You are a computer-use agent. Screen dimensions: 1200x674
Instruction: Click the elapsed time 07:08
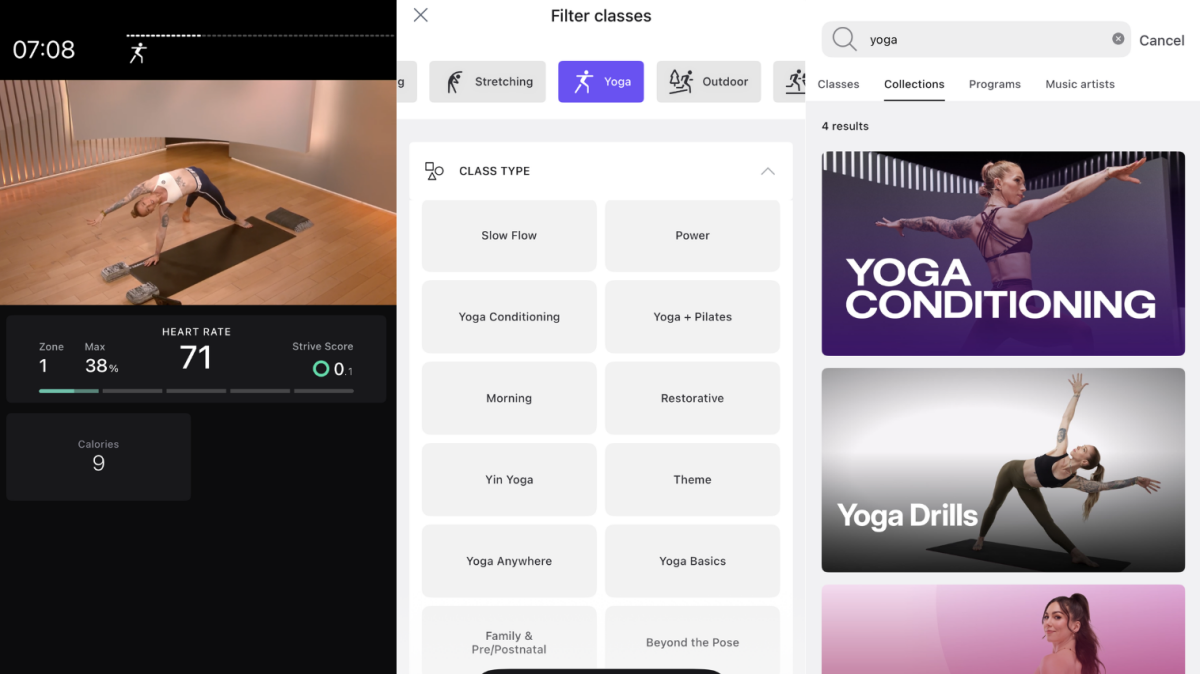[44, 50]
